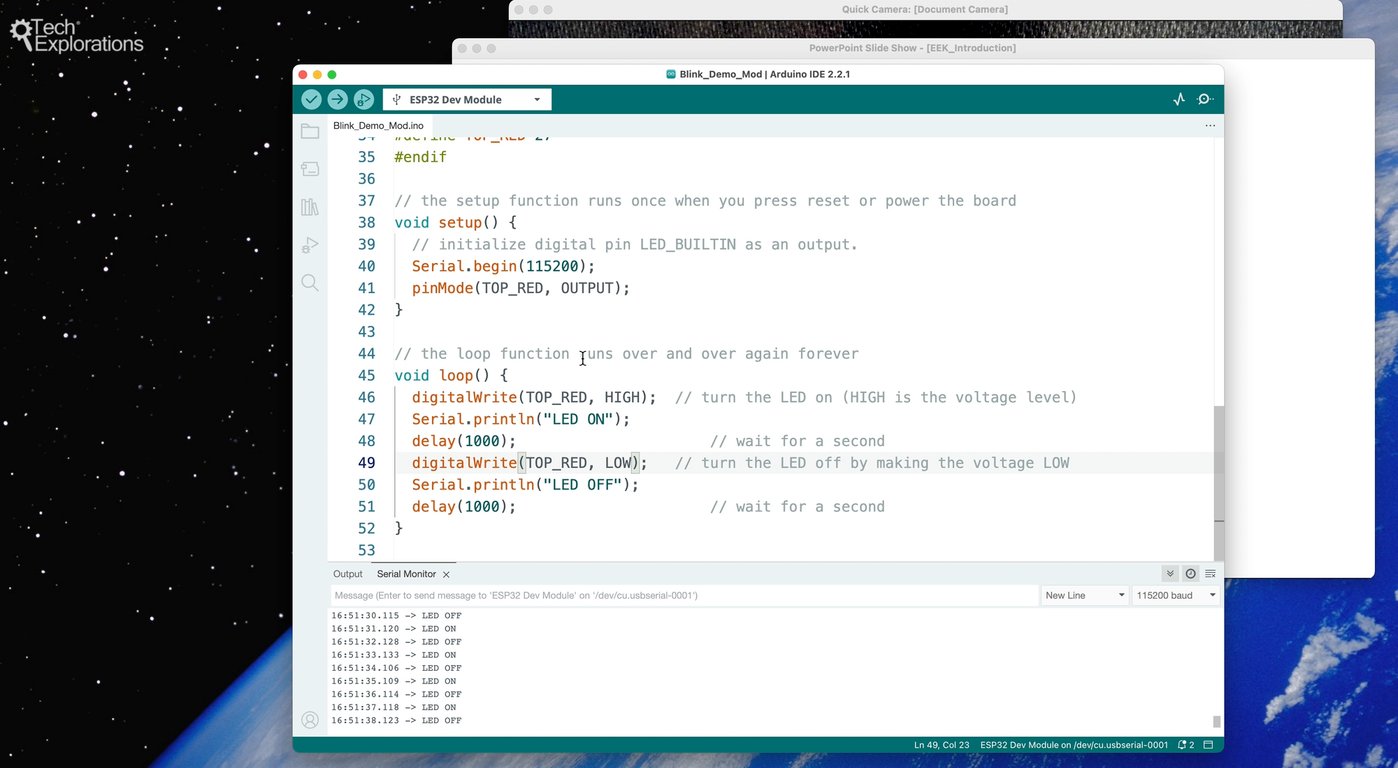
Task: Open the Serial Plotter
Action: click(1179, 99)
